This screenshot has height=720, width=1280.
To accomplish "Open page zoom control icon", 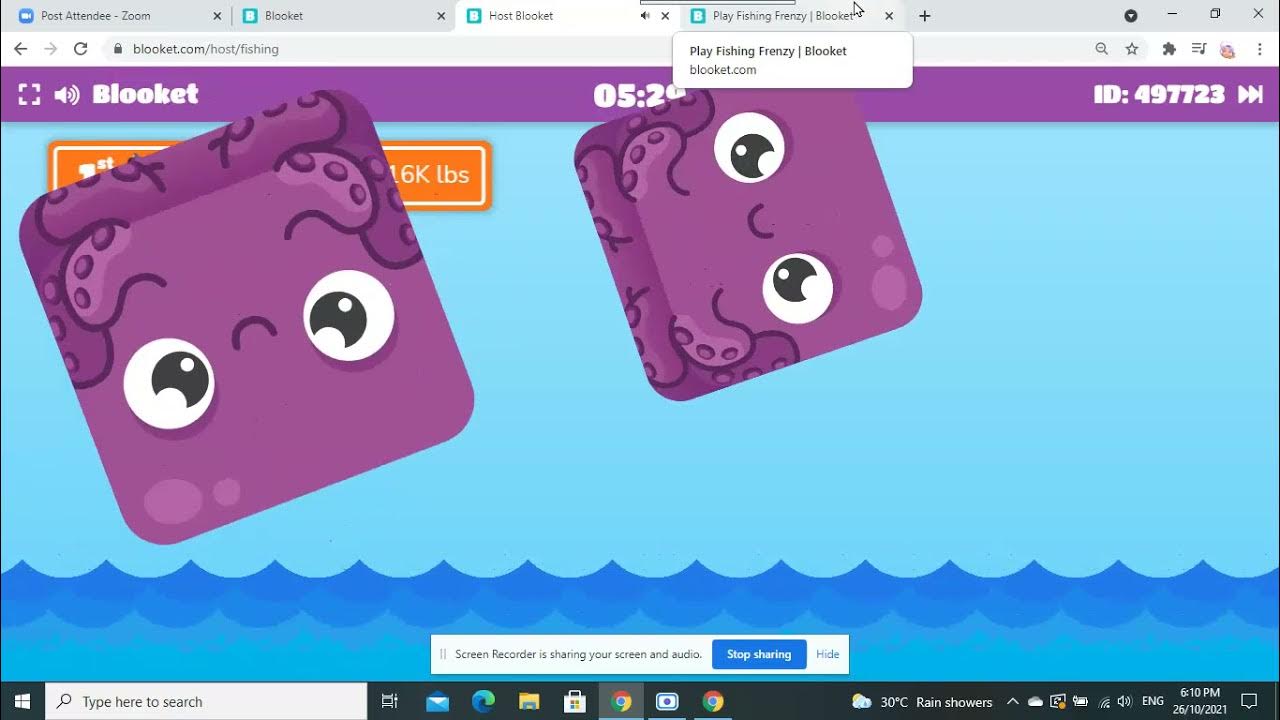I will 1101,49.
